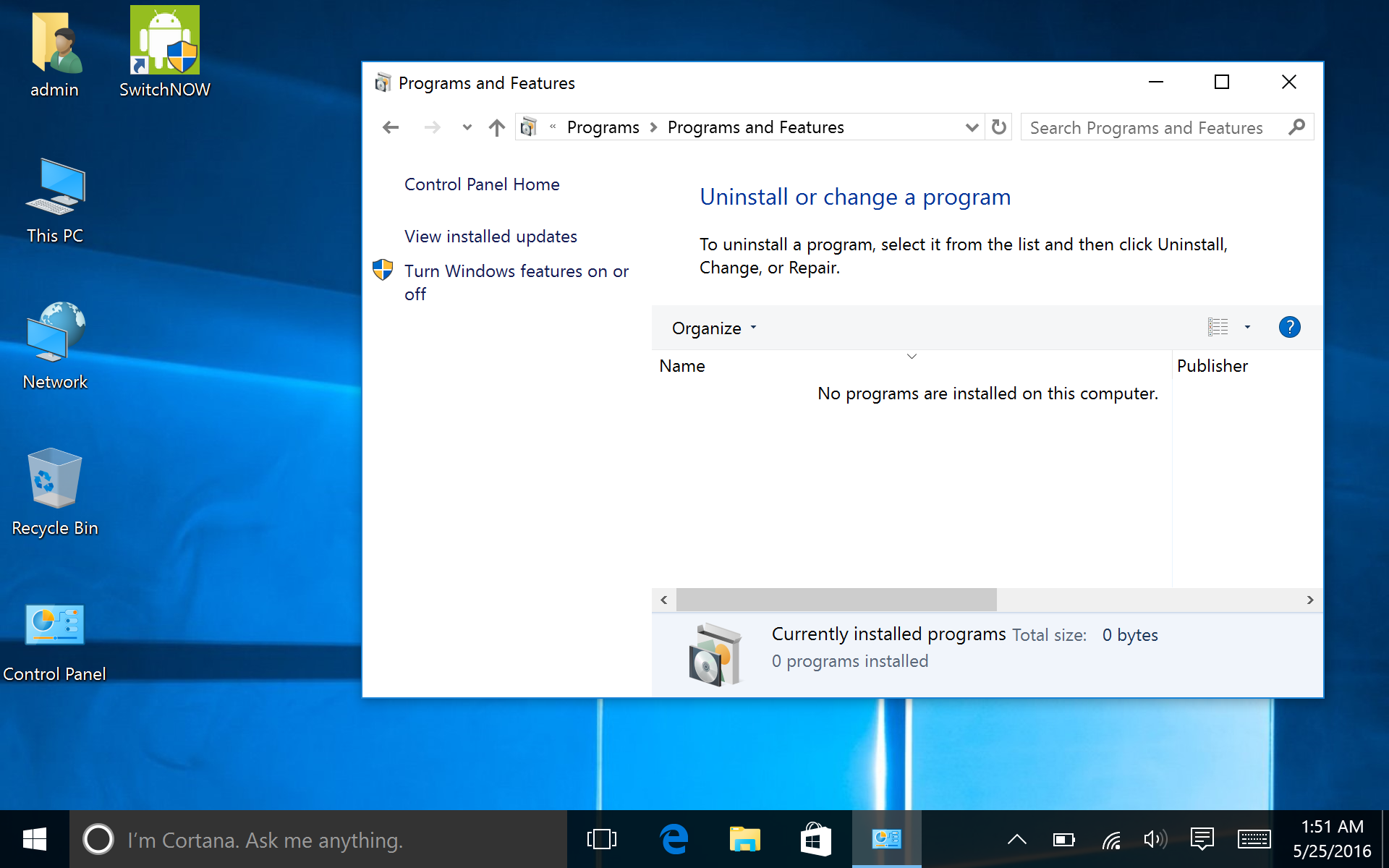Expand the view options dropdown arrow
1389x868 pixels.
(1247, 328)
